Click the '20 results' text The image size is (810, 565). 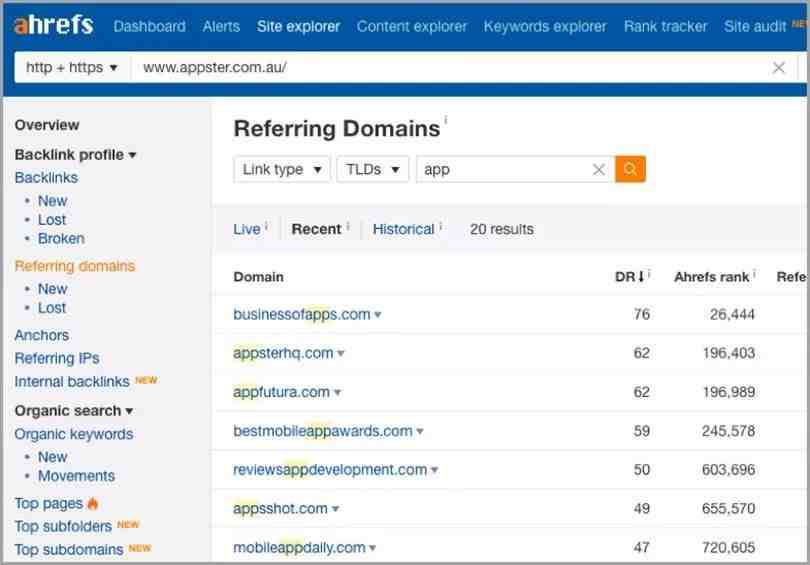point(502,229)
